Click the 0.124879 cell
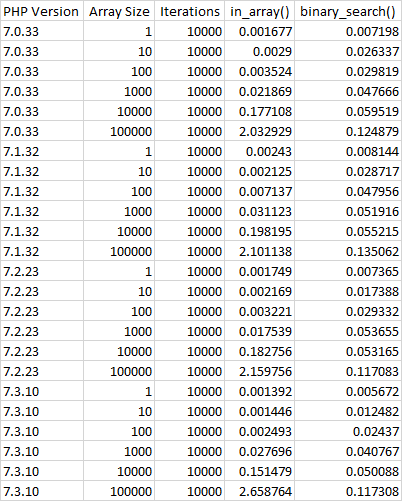This screenshot has width=402, height=501. click(348, 131)
